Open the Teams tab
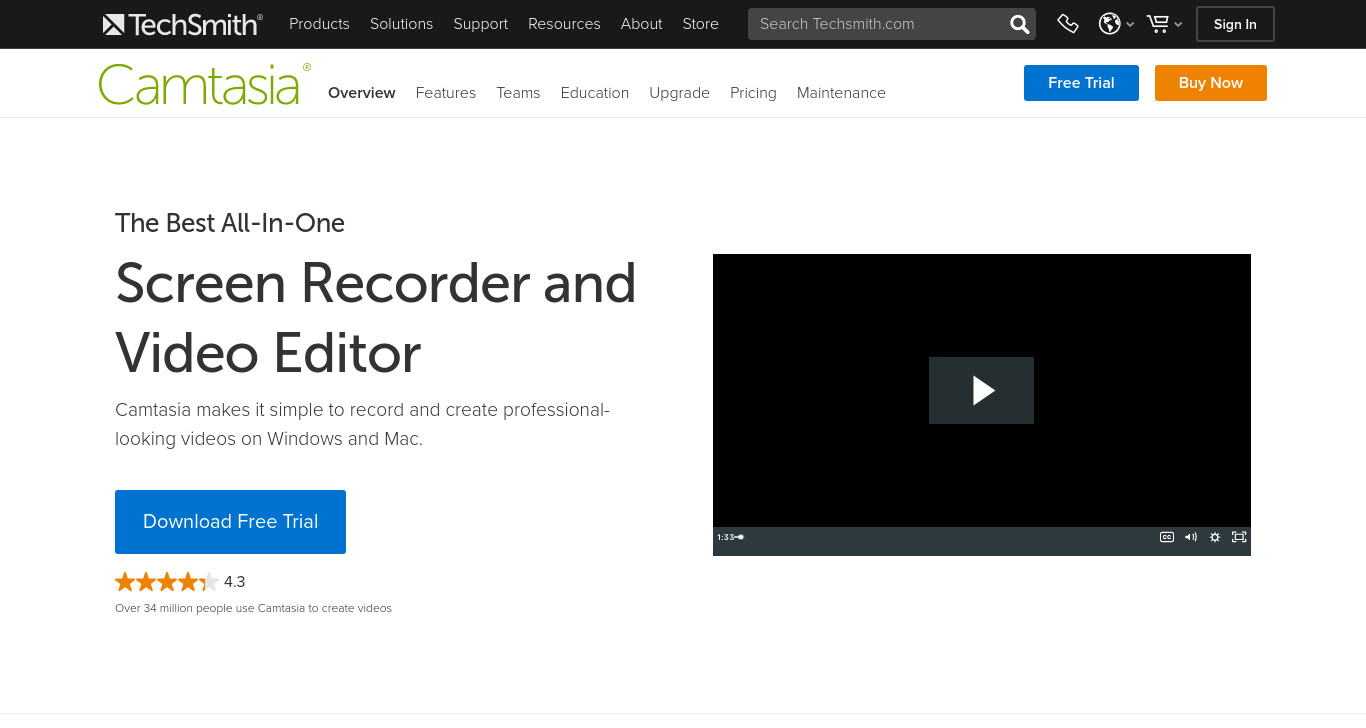This screenshot has width=1366, height=728. click(x=518, y=93)
